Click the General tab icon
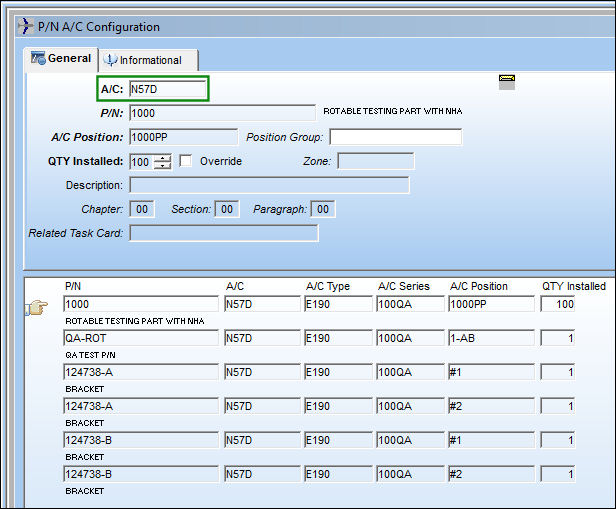Image resolution: width=616 pixels, height=509 pixels. pyautogui.click(x=38, y=58)
